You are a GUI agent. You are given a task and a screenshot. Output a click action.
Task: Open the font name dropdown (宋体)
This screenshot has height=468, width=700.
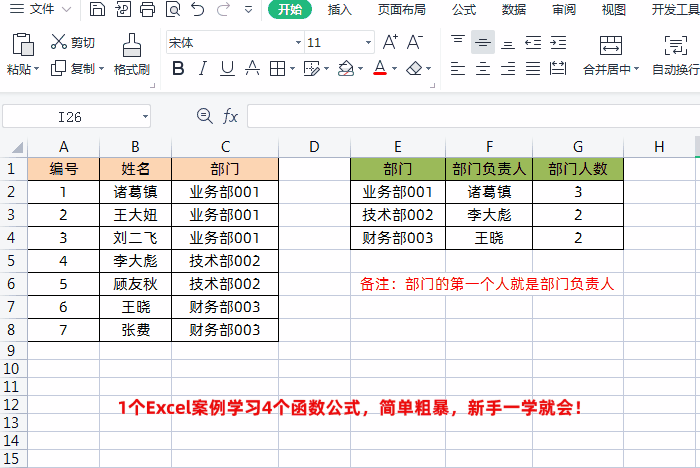297,43
